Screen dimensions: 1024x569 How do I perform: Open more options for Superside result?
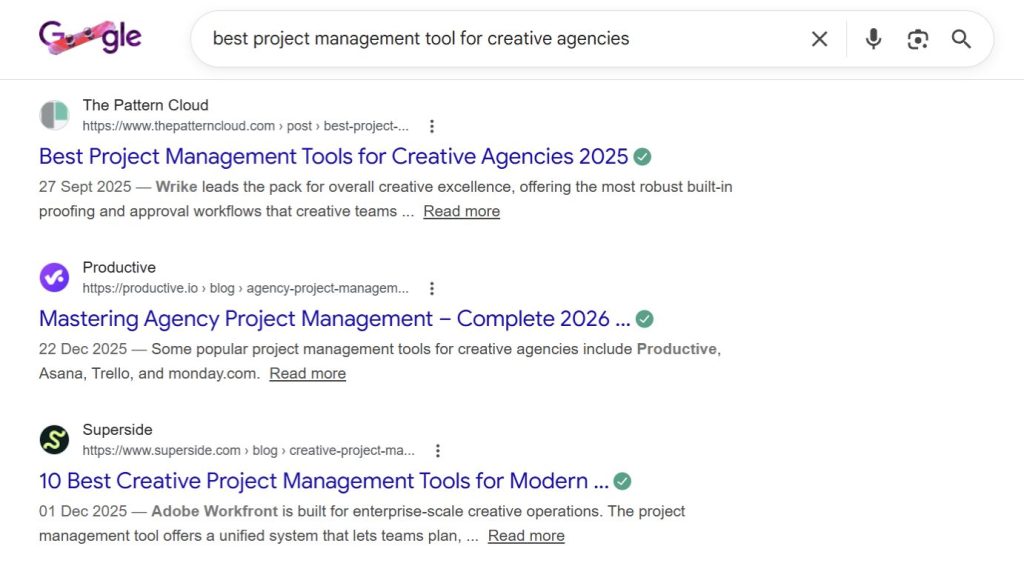[438, 451]
